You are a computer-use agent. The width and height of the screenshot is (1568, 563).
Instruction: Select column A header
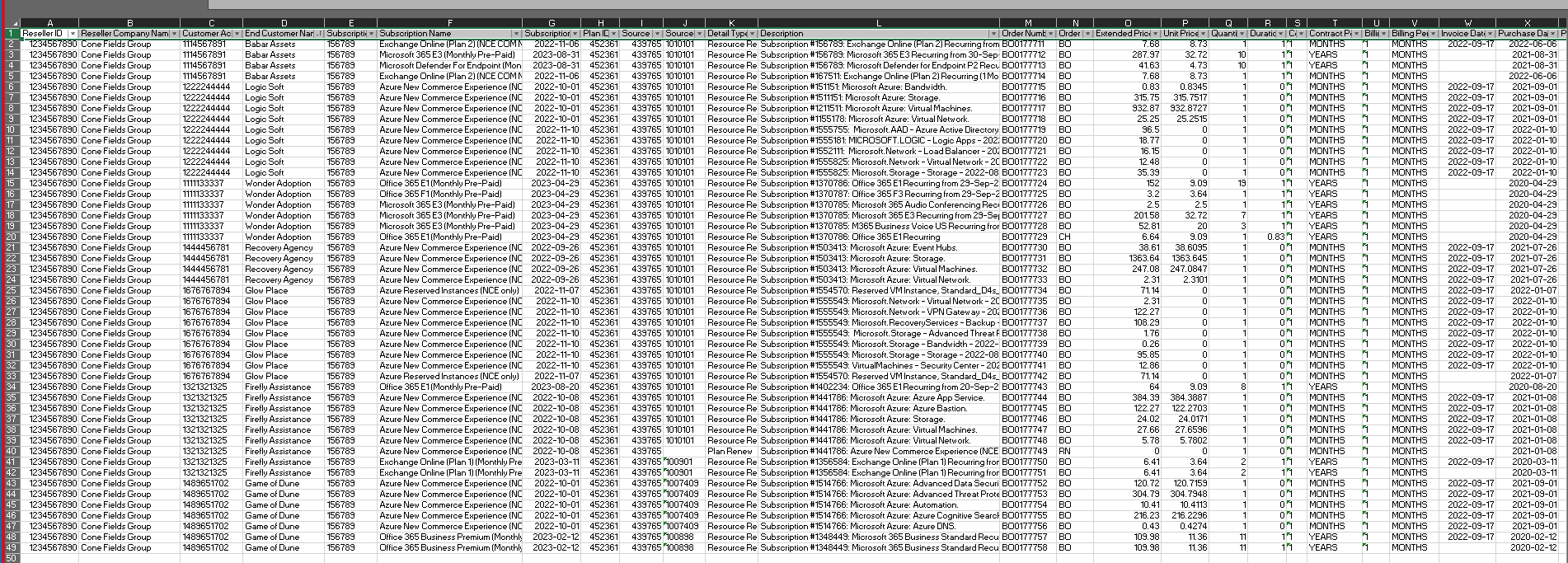pos(49,23)
